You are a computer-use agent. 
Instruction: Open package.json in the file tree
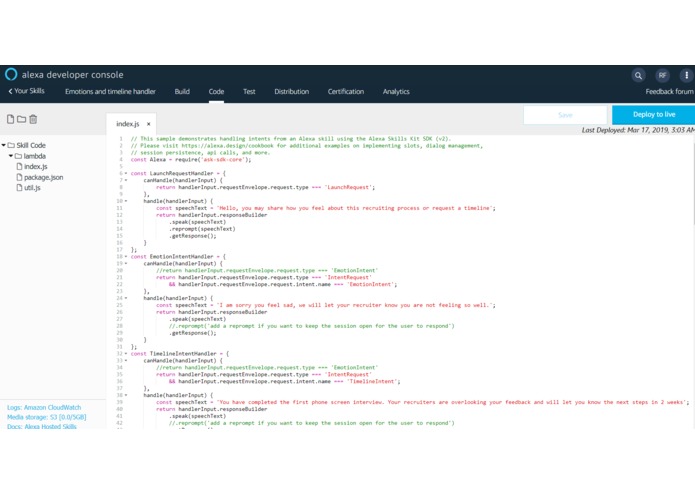tap(43, 177)
